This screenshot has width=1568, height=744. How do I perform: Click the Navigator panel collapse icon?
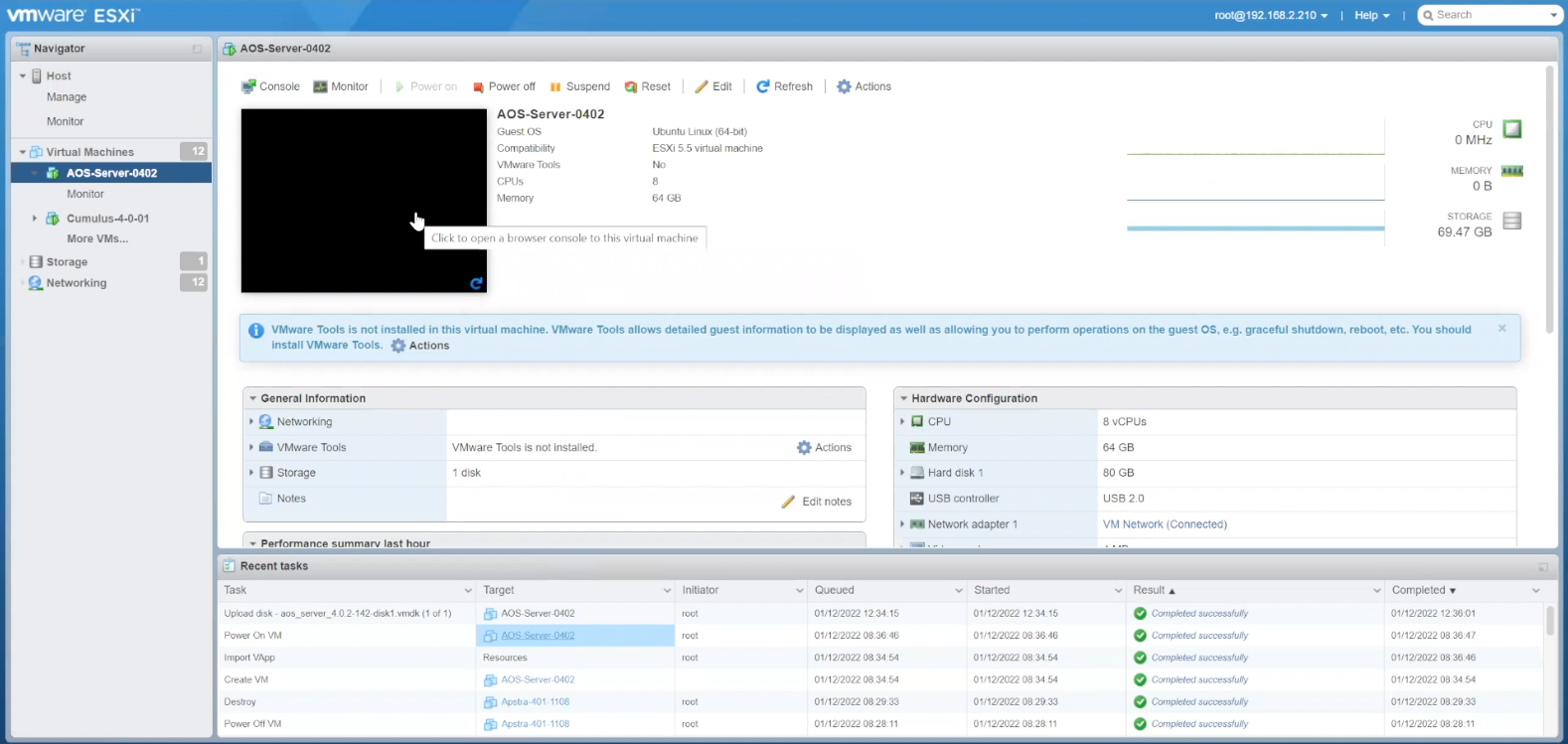coord(197,49)
